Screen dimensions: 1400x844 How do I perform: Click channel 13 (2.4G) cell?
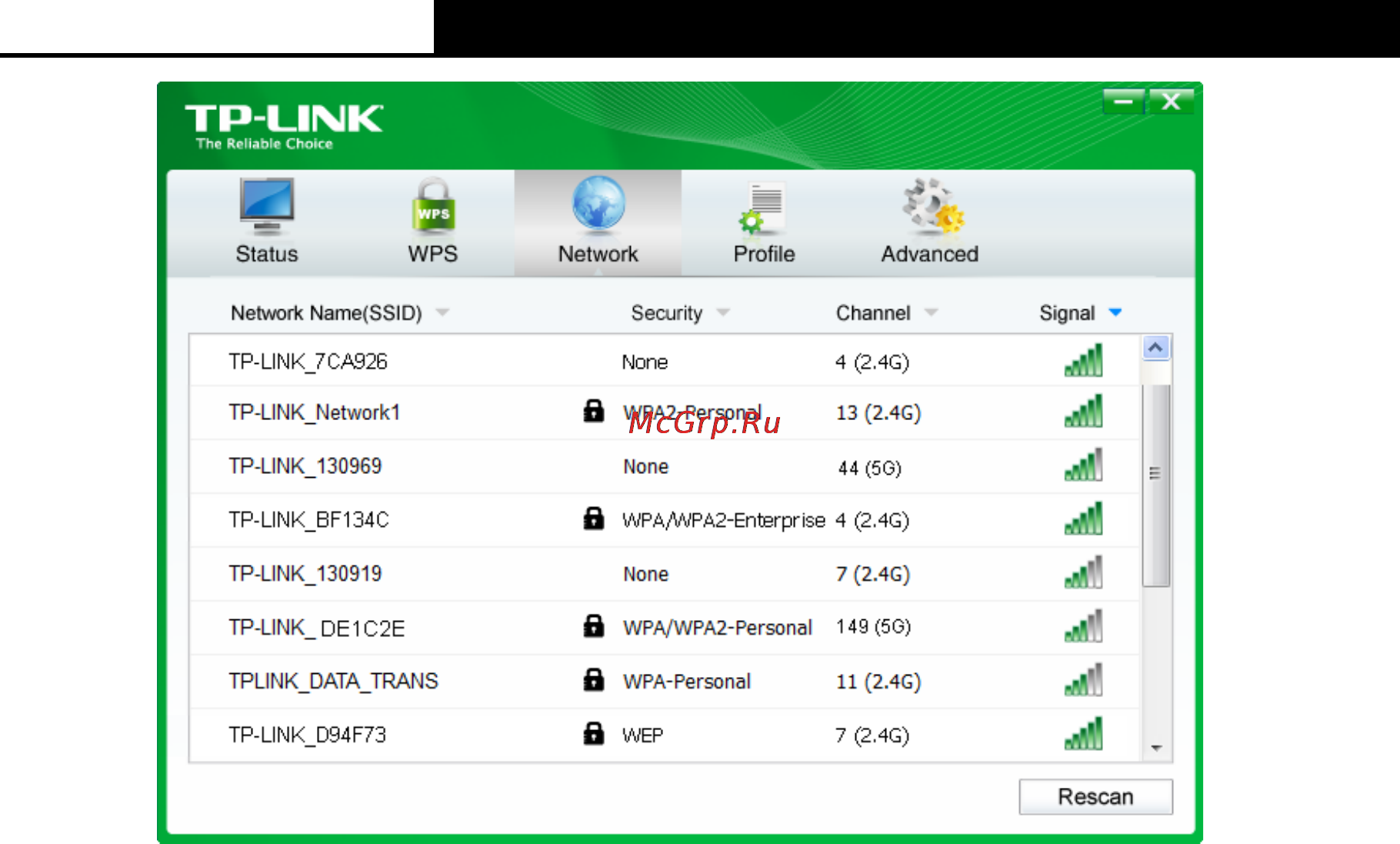coord(878,413)
